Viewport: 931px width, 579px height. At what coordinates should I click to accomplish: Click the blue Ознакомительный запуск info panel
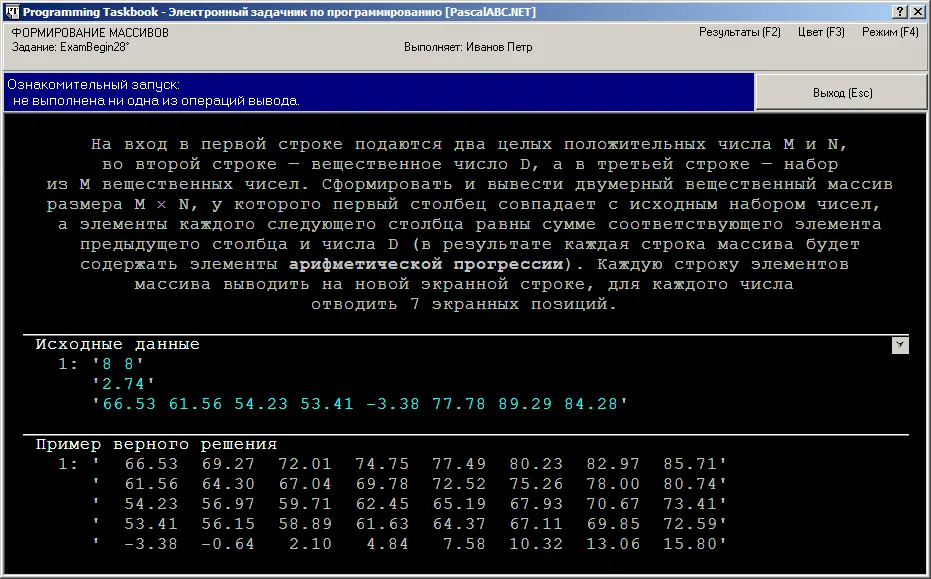coord(378,93)
